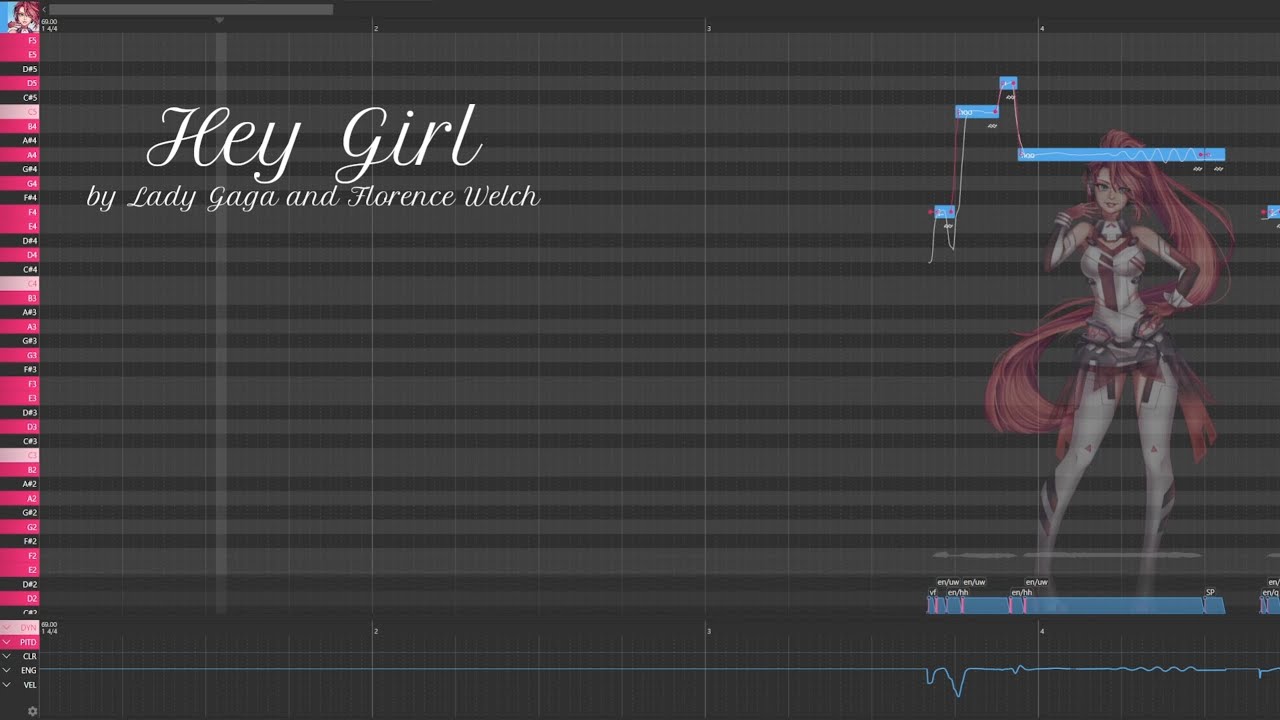Click the G3 piano key
Image resolution: width=1280 pixels, height=720 pixels.
point(20,355)
